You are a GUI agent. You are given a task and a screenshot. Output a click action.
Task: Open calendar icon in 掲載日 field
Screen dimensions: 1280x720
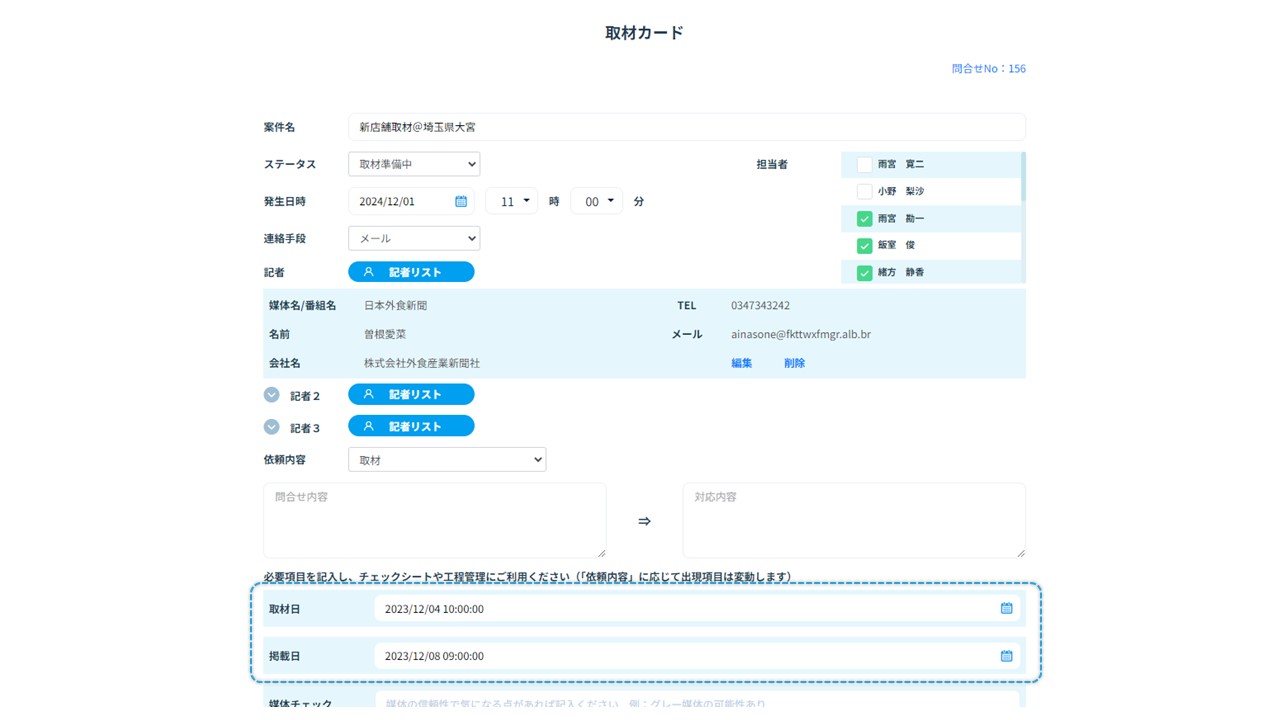point(1006,656)
